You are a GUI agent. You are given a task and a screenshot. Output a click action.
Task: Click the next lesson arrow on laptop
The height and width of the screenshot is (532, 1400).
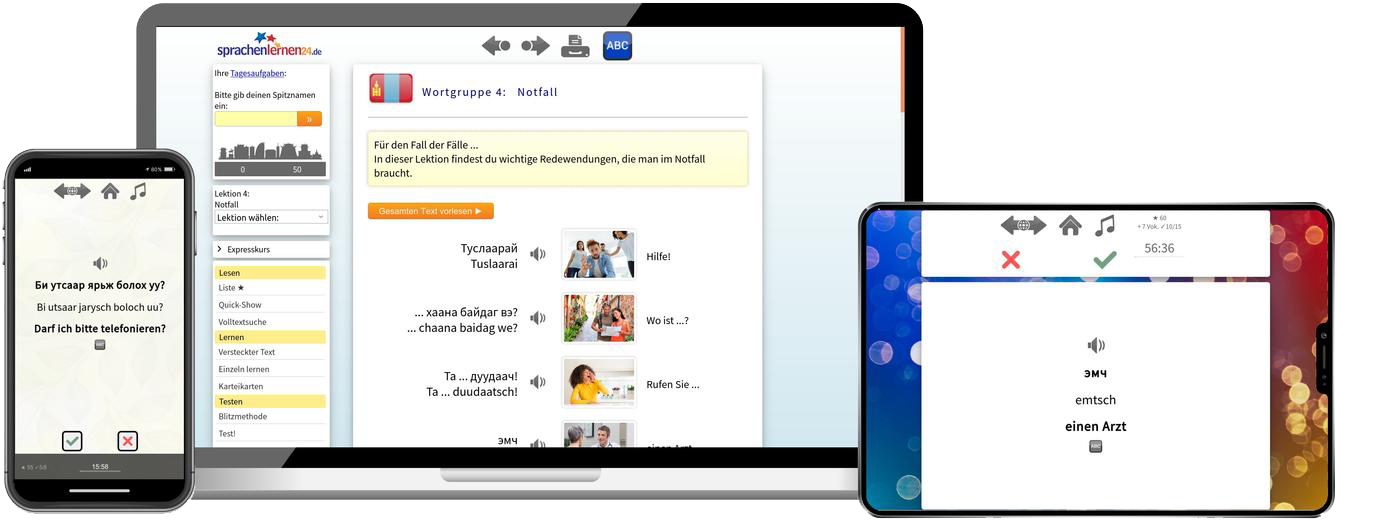[535, 46]
